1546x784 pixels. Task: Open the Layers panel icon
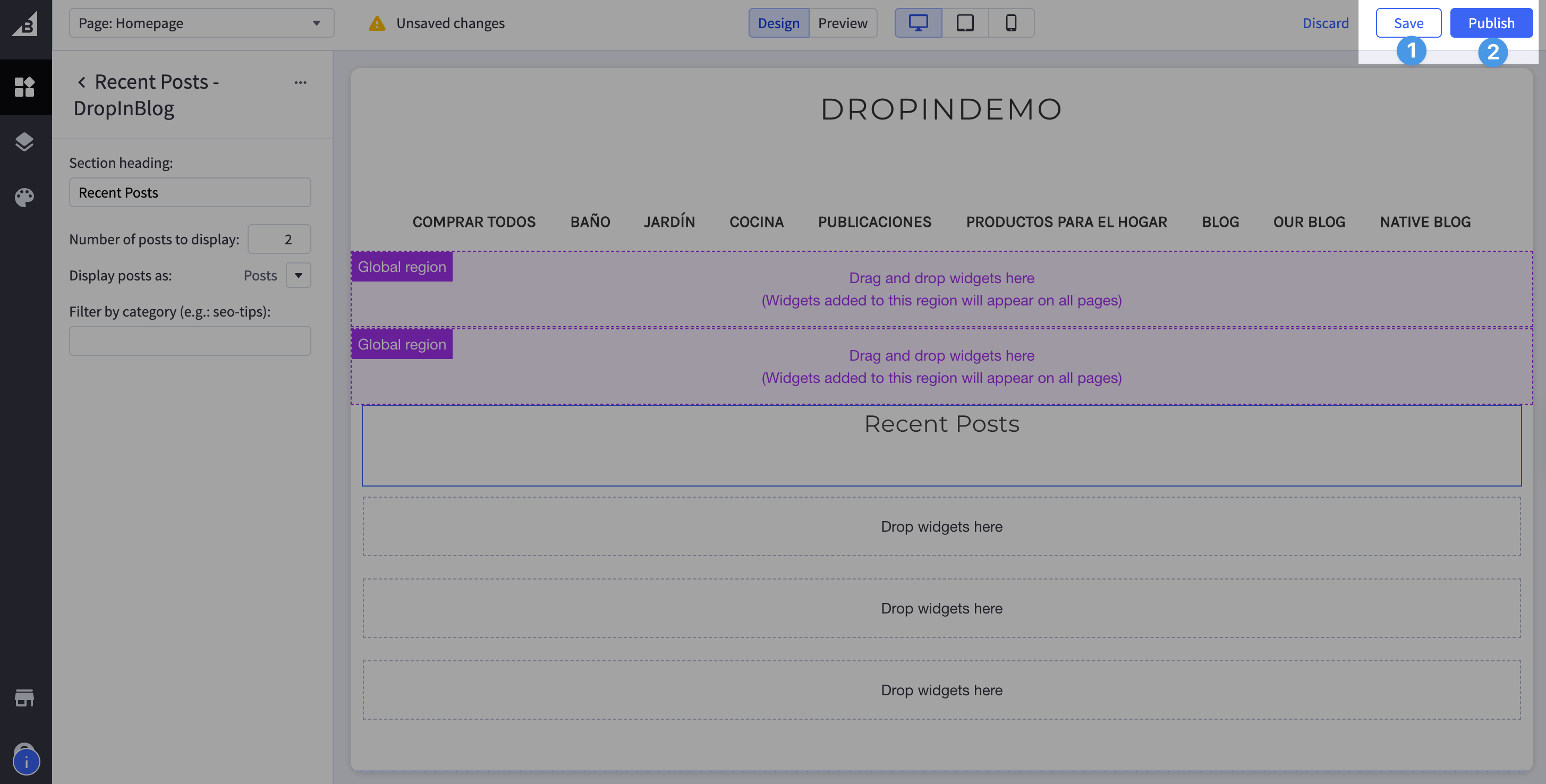24,142
